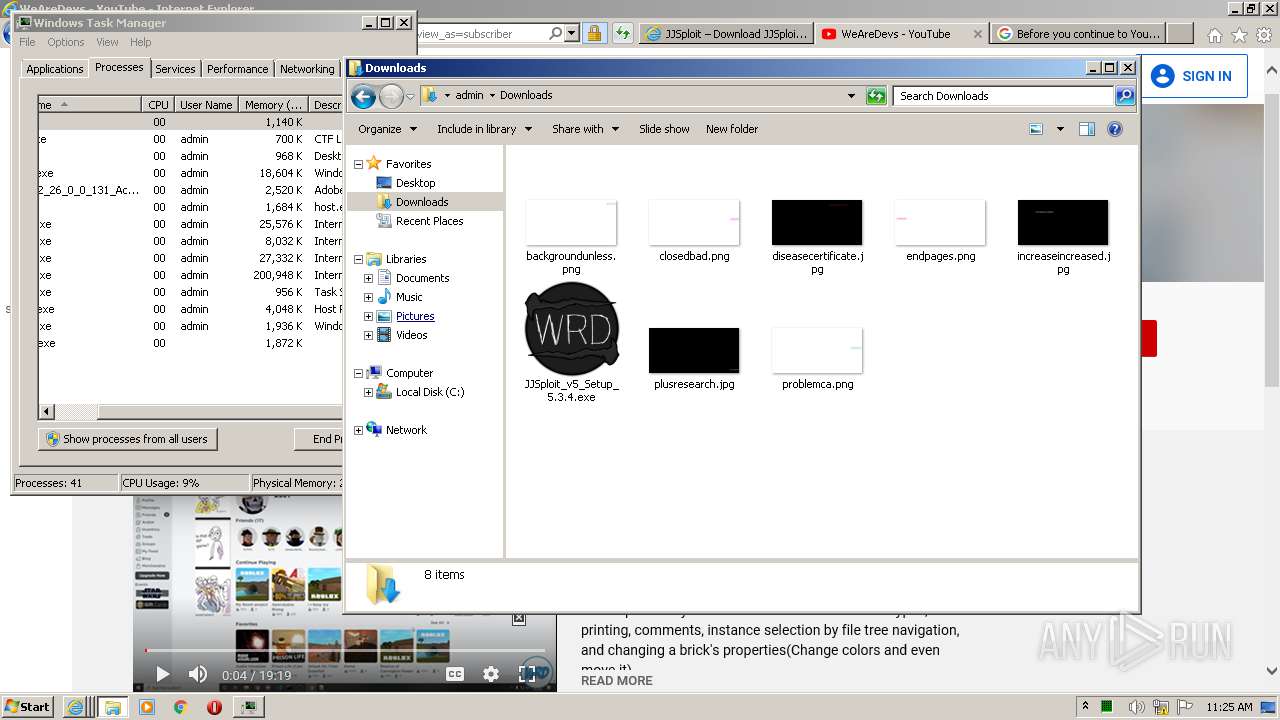
Task: Open the views options dropdown arrow
Action: click(1060, 129)
